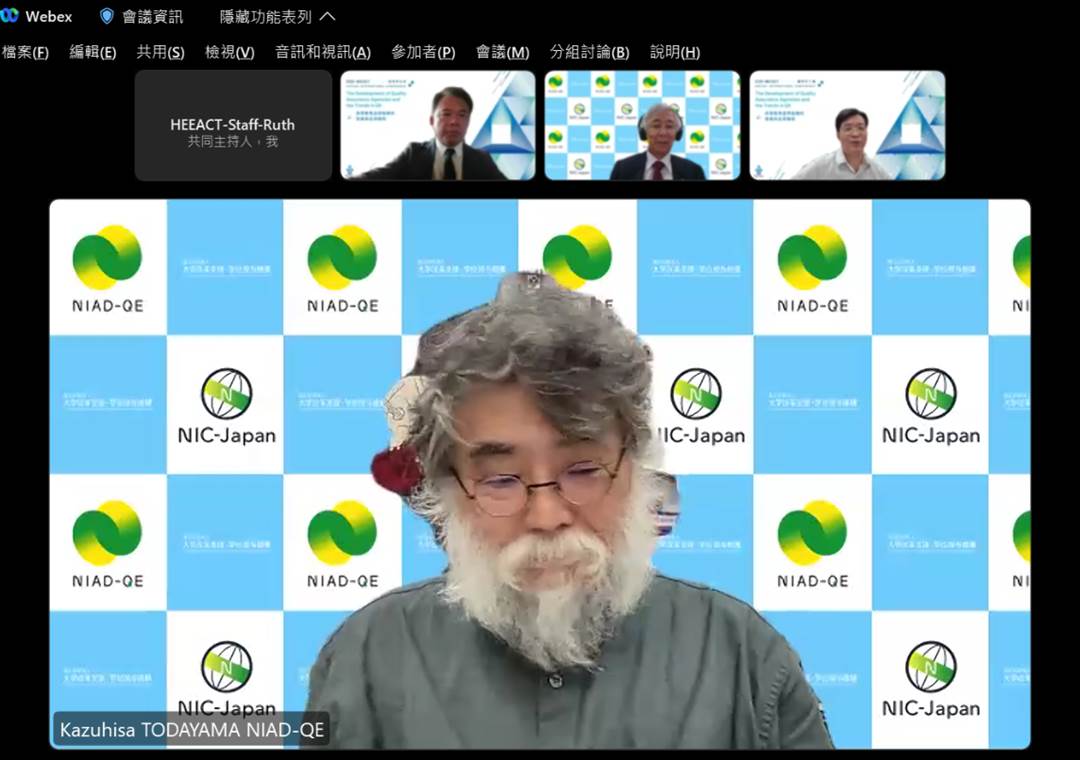Image resolution: width=1080 pixels, height=760 pixels.
Task: Open the 編輯(E) menu
Action: coord(92,52)
